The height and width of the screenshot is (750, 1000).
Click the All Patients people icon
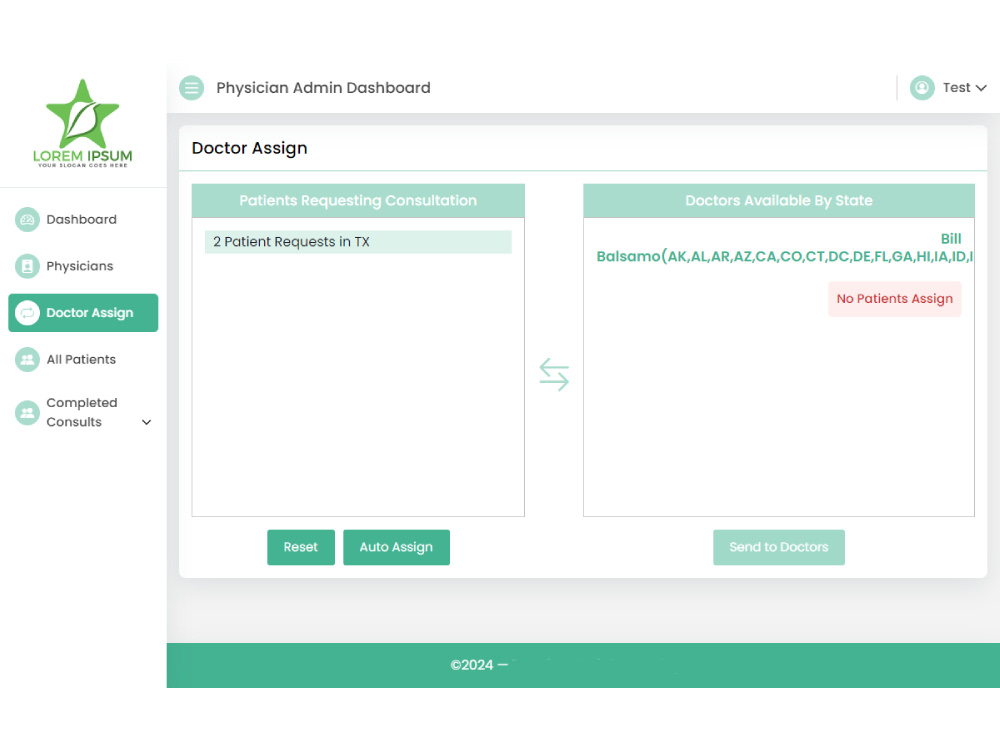(27, 360)
